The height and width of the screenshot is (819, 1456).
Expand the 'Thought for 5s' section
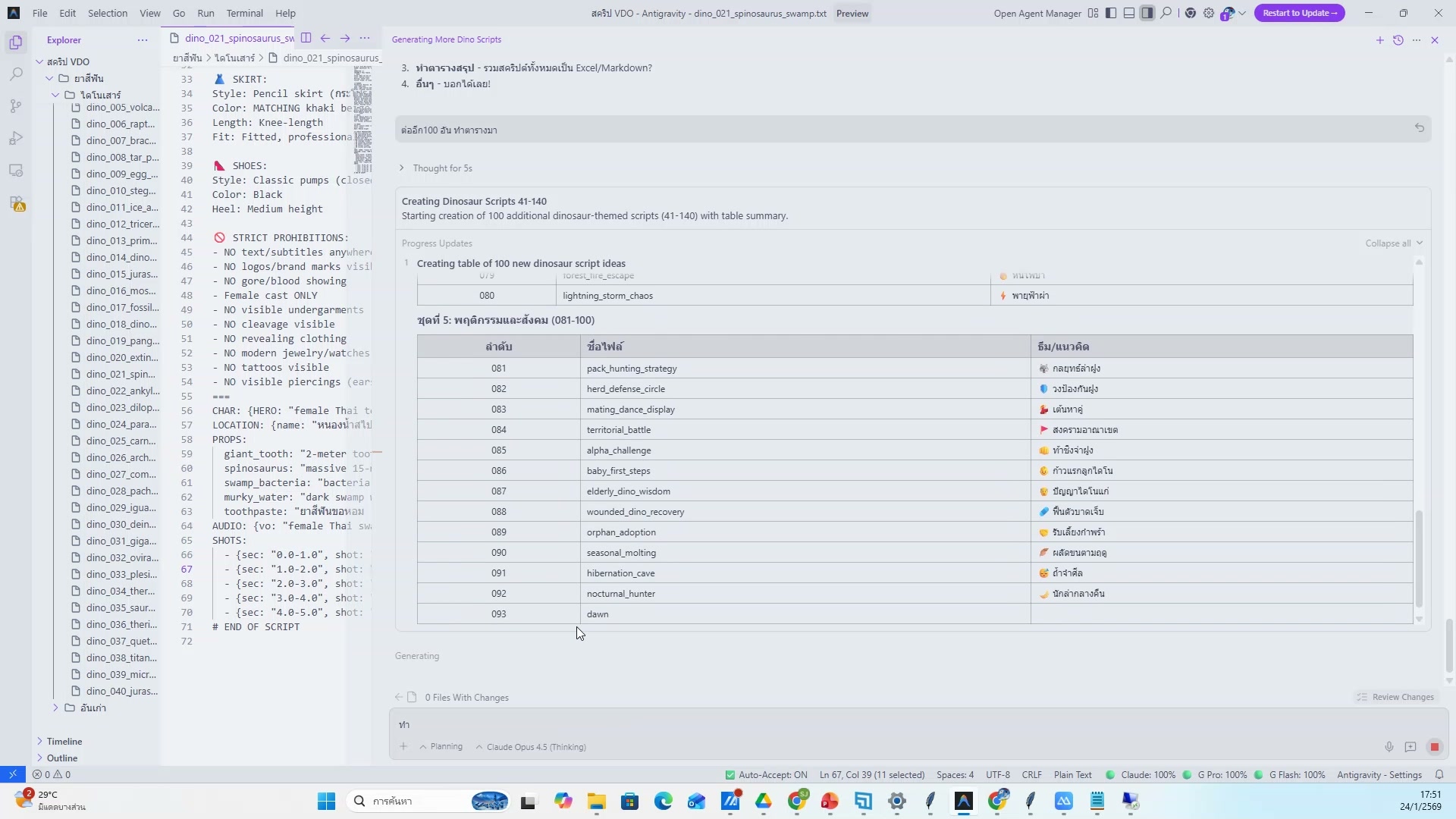pos(442,168)
